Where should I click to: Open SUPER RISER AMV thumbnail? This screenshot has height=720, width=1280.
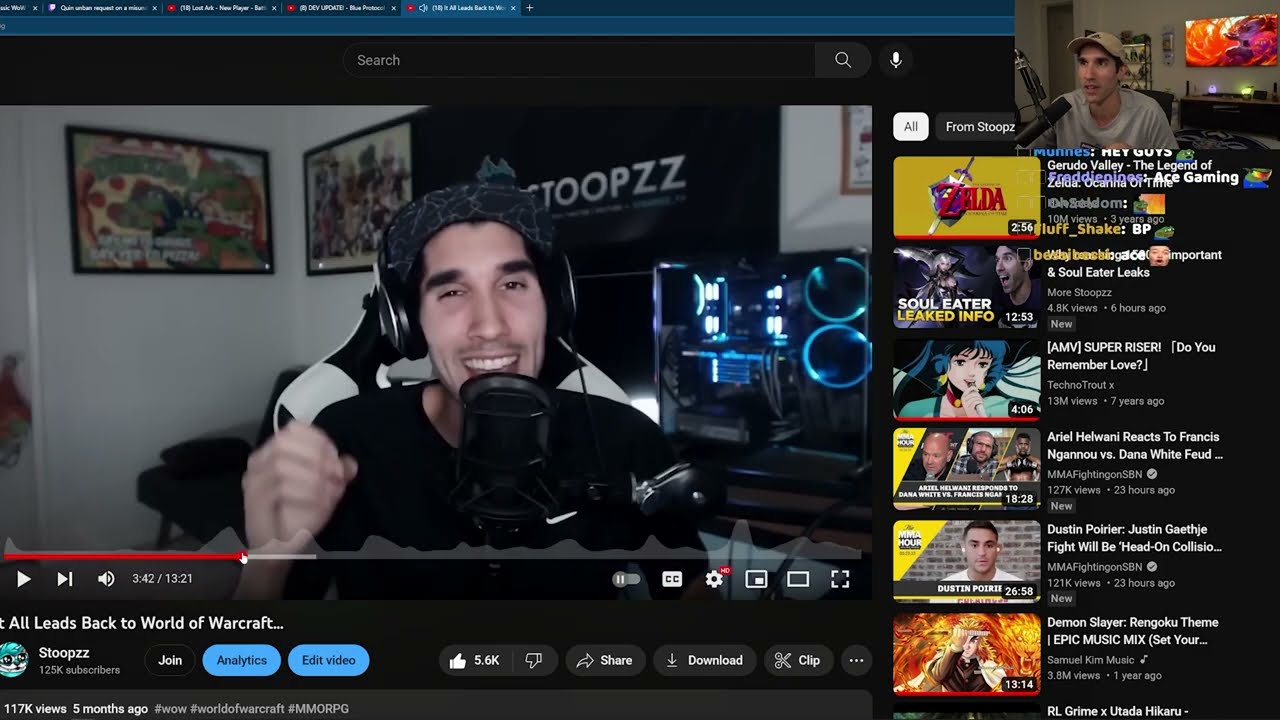966,379
